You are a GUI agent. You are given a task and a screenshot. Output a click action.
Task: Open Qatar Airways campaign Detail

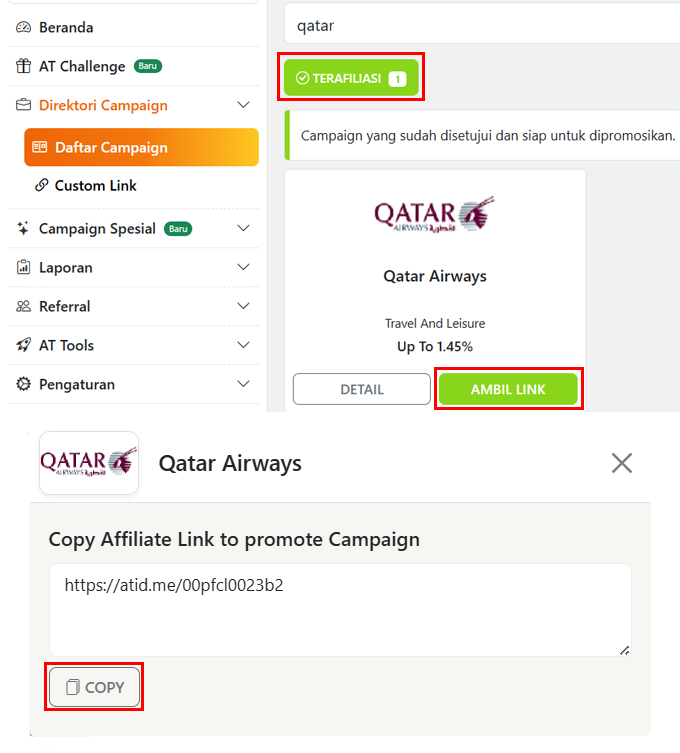click(x=361, y=390)
